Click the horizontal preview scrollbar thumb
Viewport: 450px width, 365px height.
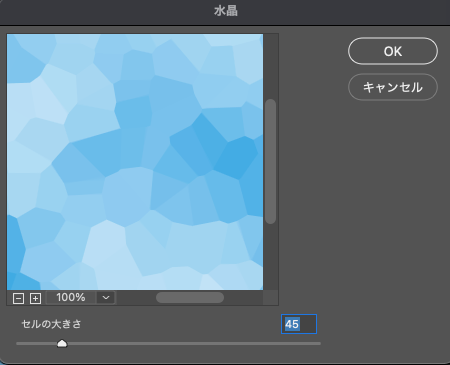pos(190,298)
